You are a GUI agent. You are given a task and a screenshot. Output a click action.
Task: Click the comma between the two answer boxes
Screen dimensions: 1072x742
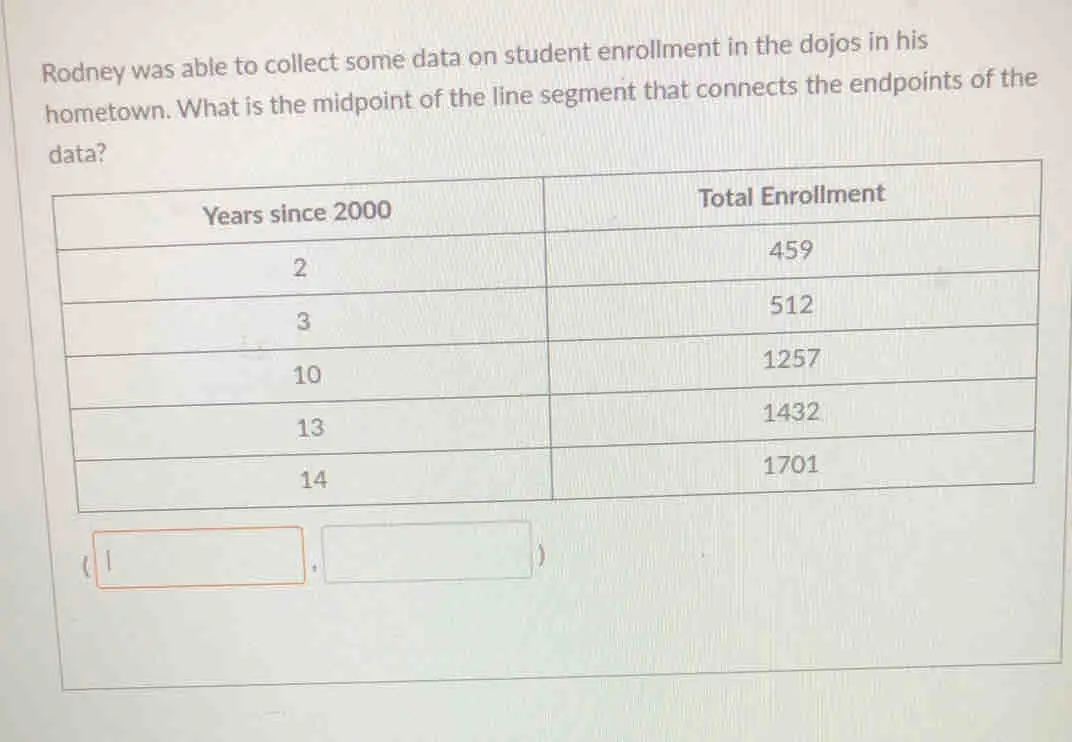[314, 568]
